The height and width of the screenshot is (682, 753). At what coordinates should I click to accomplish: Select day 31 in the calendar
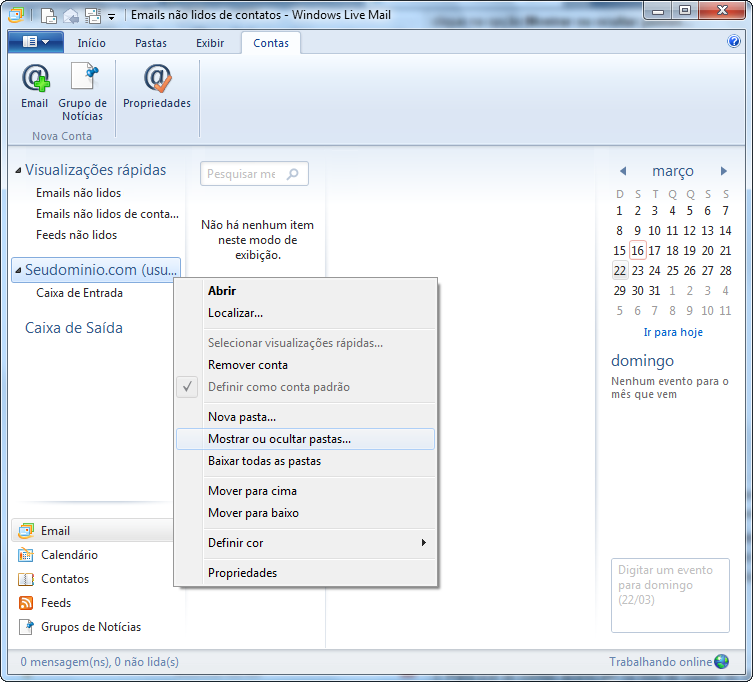(x=655, y=291)
